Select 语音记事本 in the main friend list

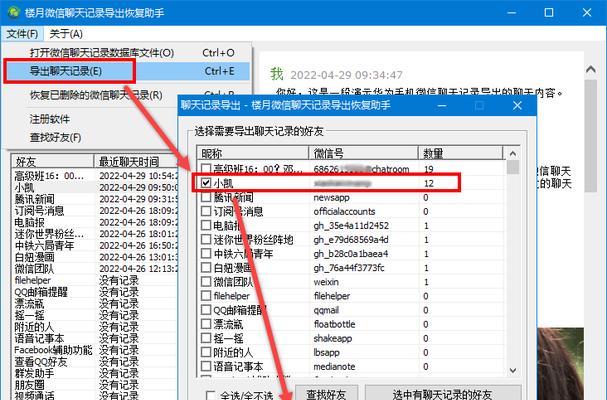pos(39,338)
